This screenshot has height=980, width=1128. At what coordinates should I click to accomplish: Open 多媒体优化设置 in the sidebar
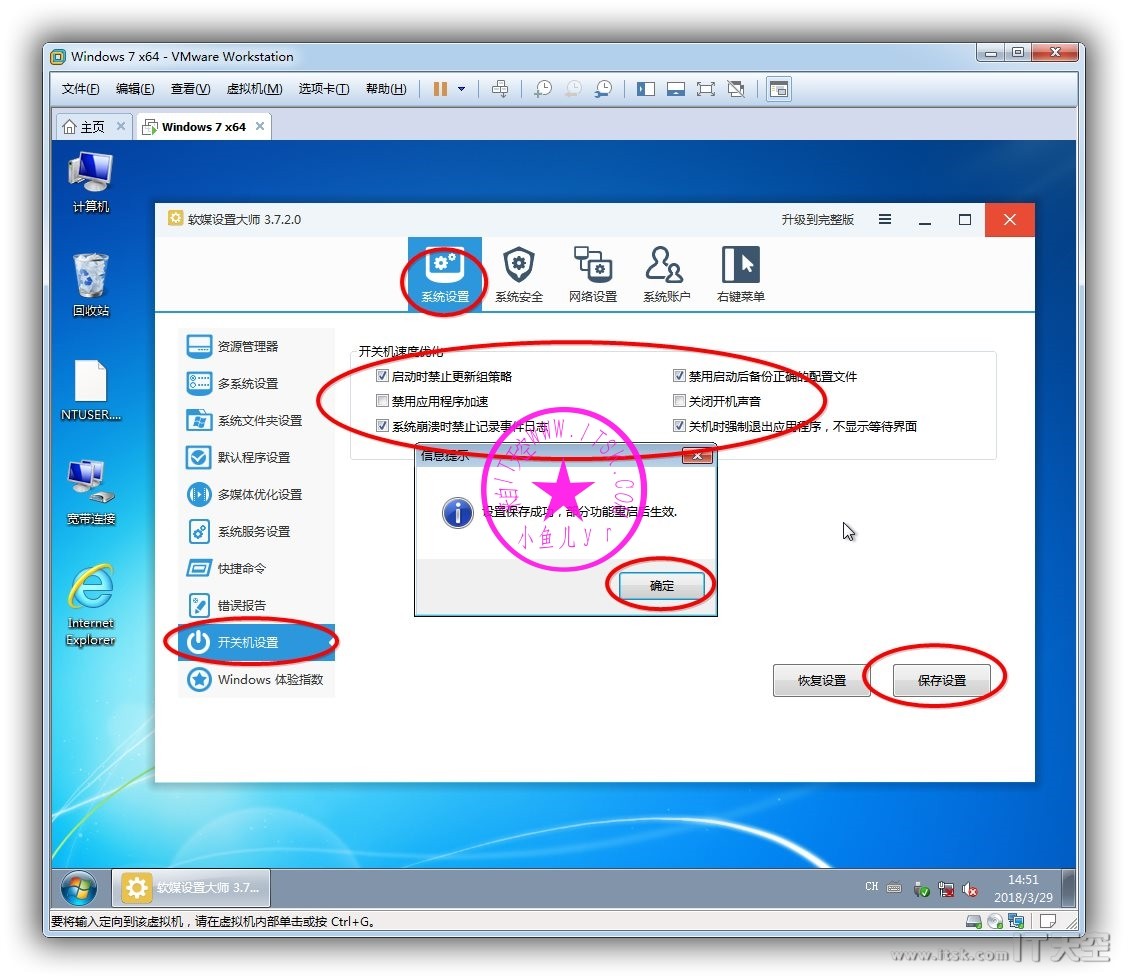(258, 495)
